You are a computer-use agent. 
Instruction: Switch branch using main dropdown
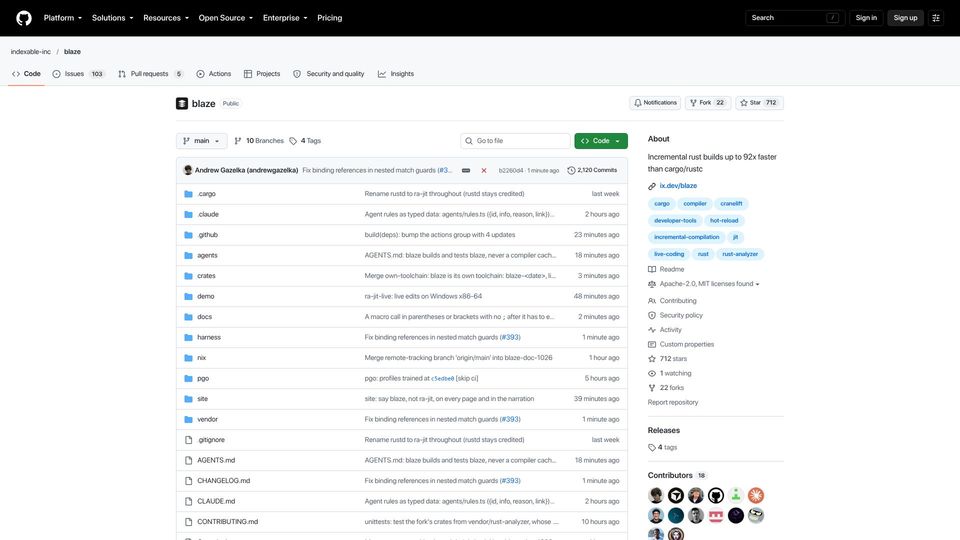pos(201,141)
